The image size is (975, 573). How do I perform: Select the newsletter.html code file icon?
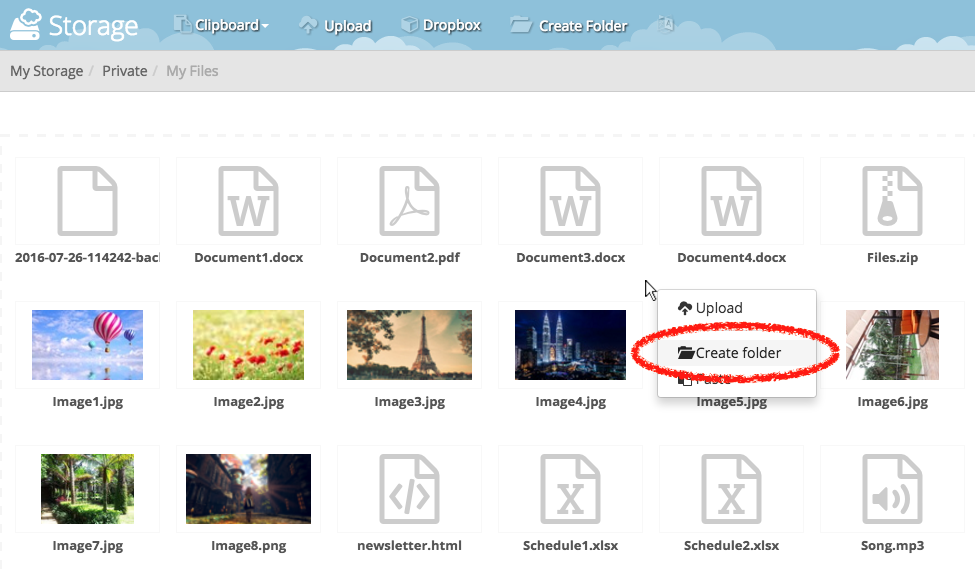click(409, 490)
